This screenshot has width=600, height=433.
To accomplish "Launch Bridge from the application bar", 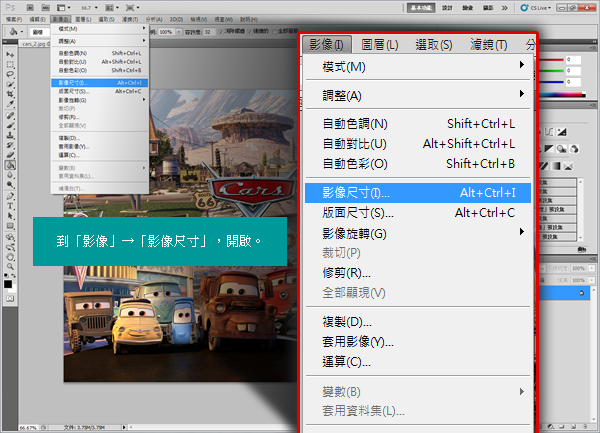I will point(30,7).
